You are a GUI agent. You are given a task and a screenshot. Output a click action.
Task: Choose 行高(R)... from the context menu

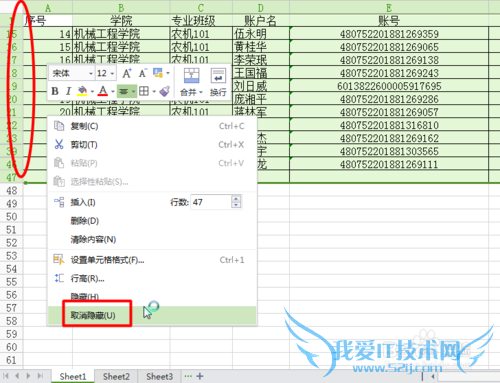click(x=152, y=278)
